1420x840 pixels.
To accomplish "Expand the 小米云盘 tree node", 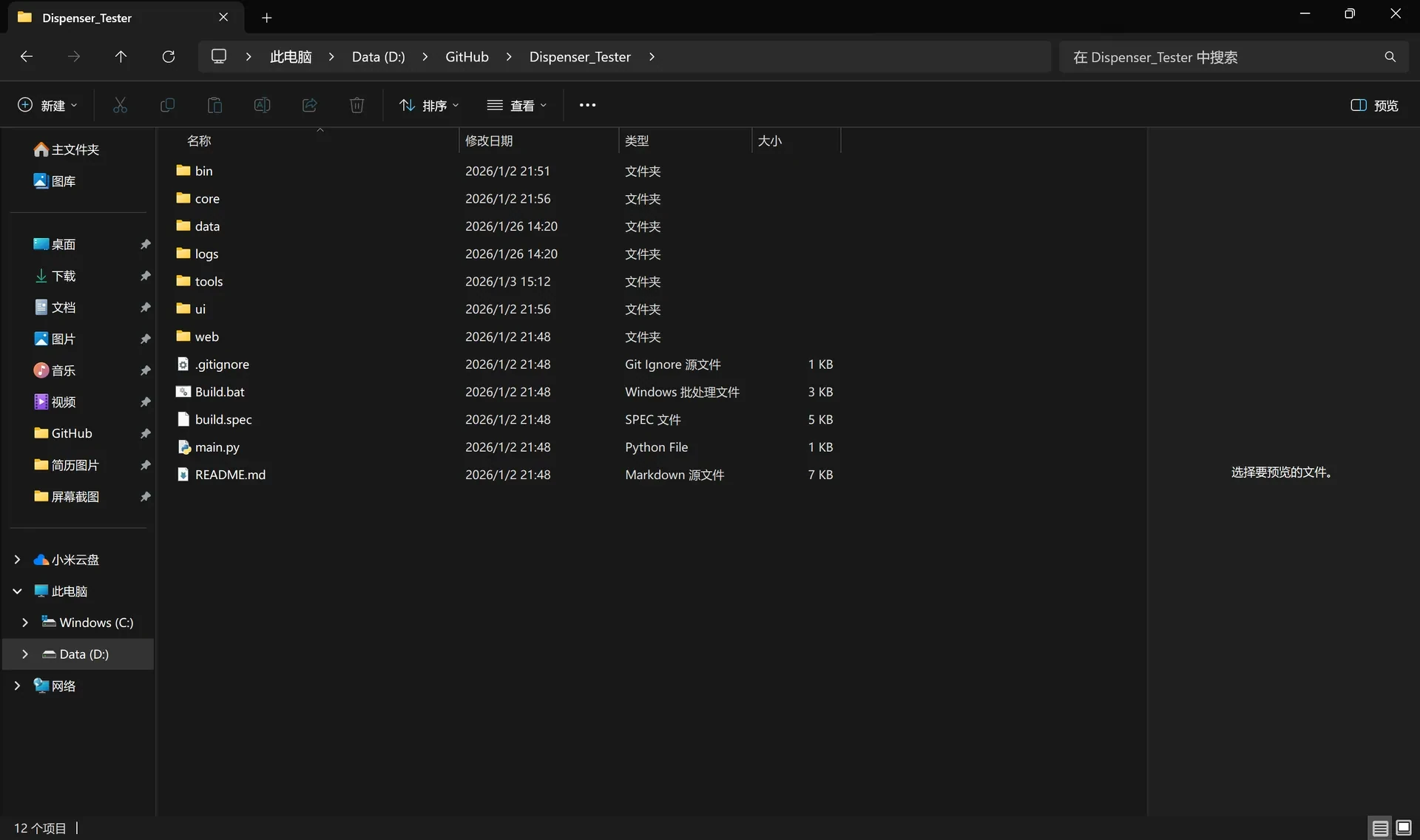I will click(x=17, y=560).
